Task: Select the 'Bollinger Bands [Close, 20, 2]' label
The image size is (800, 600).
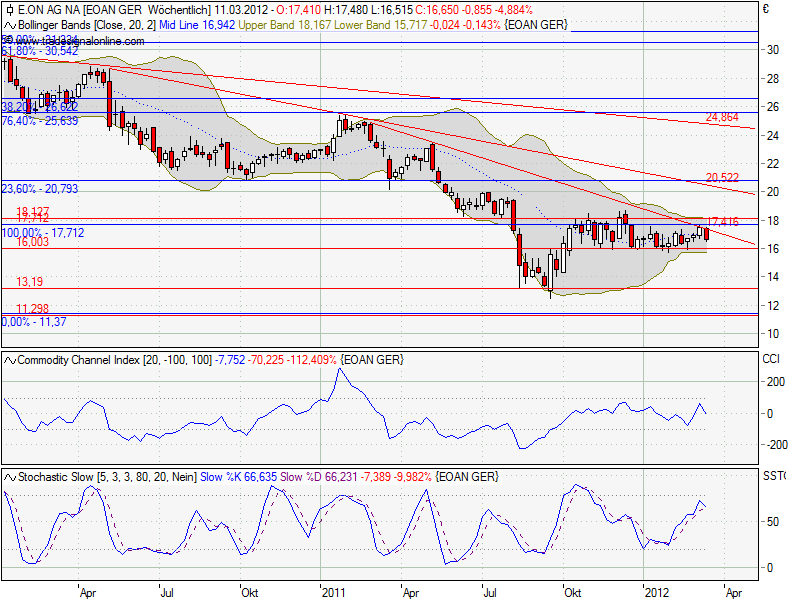Action: point(88,25)
